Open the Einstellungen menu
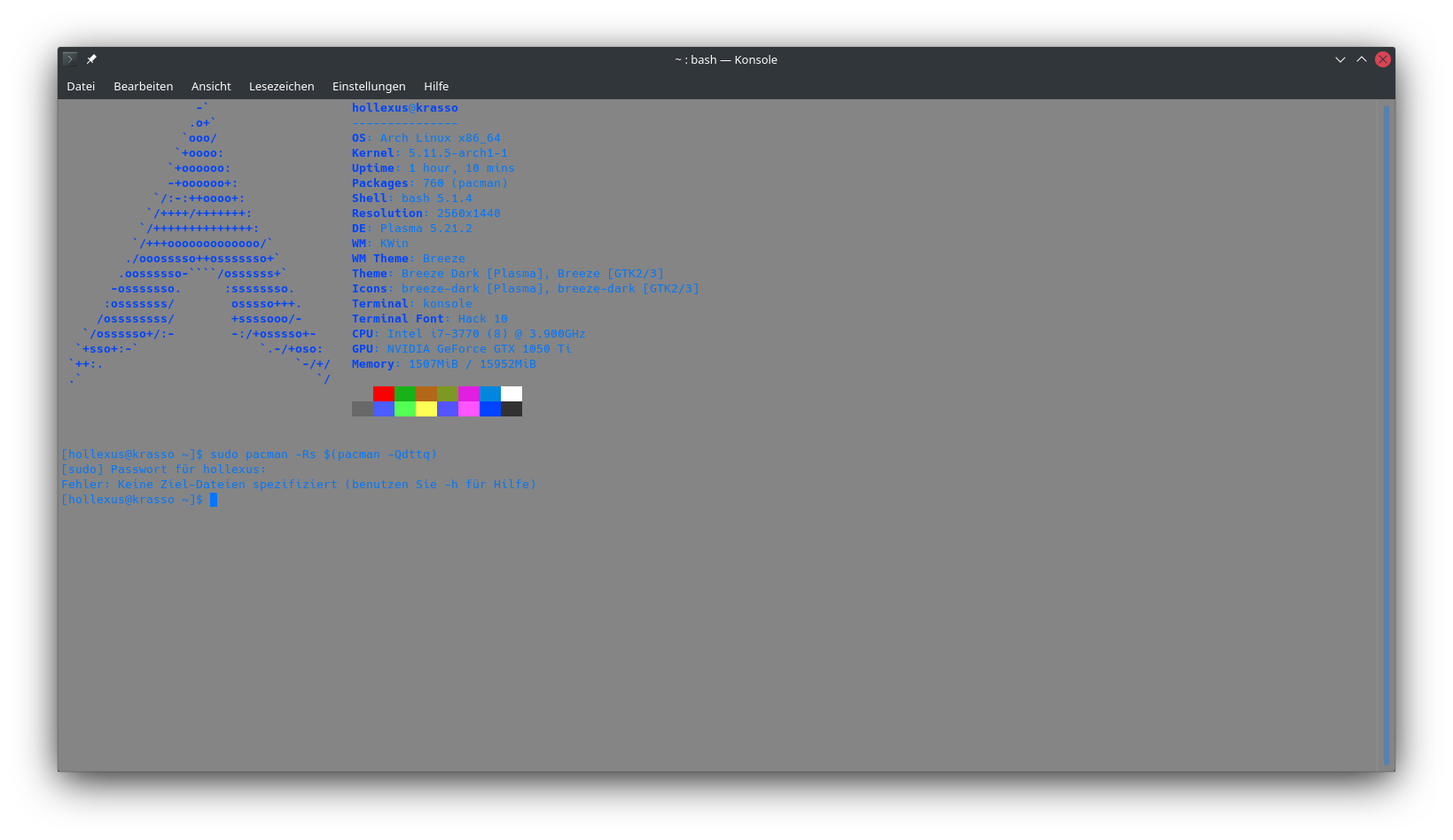The width and height of the screenshot is (1453, 840). 369,86
